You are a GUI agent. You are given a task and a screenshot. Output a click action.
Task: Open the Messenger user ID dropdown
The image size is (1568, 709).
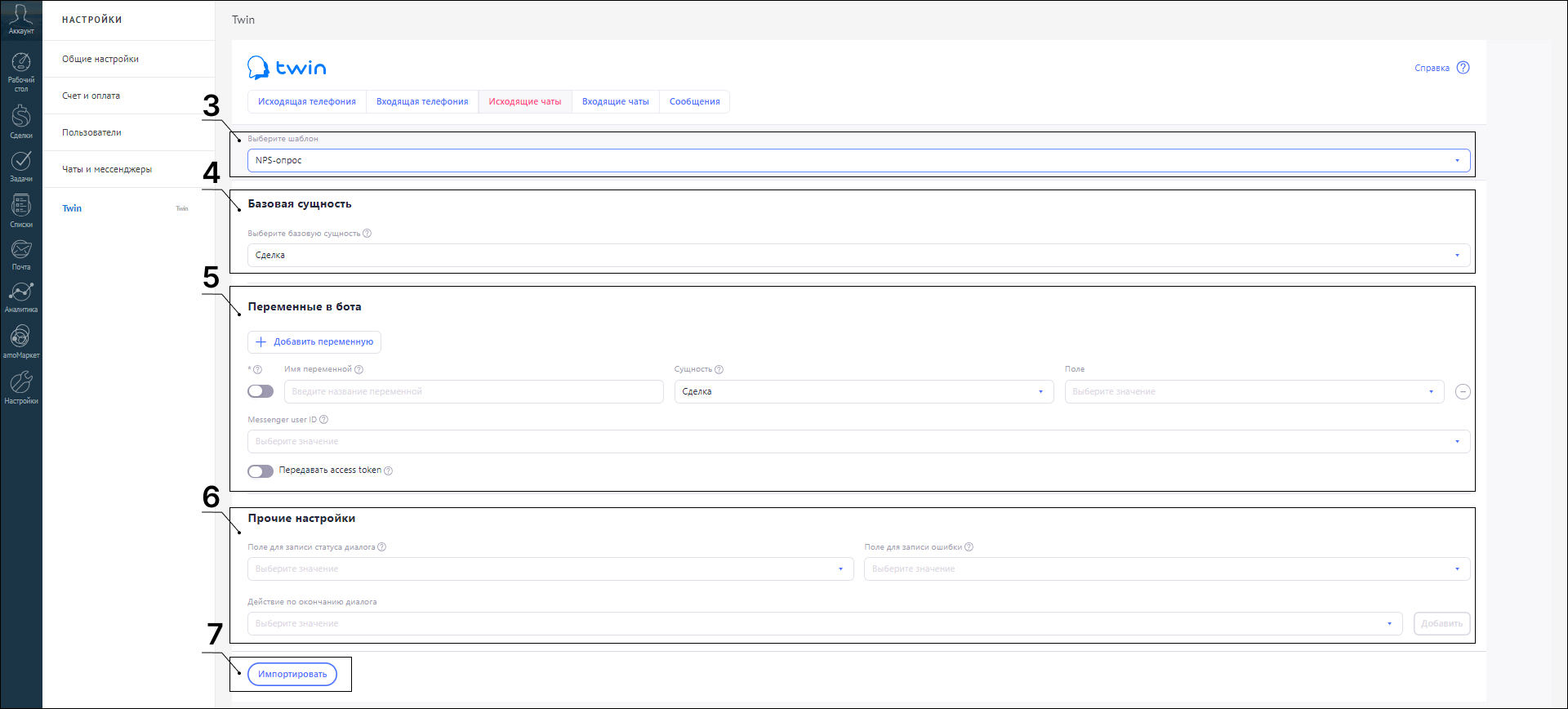point(858,442)
